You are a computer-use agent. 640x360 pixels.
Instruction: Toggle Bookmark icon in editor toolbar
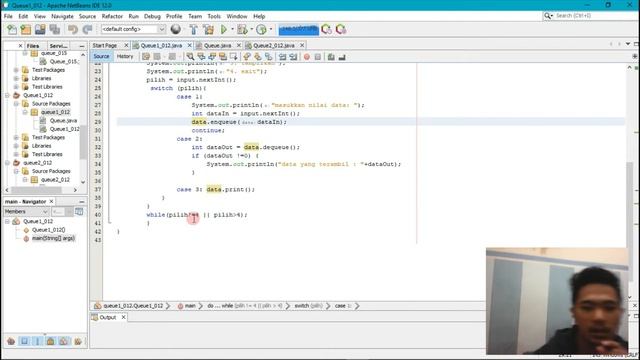pos(269,57)
